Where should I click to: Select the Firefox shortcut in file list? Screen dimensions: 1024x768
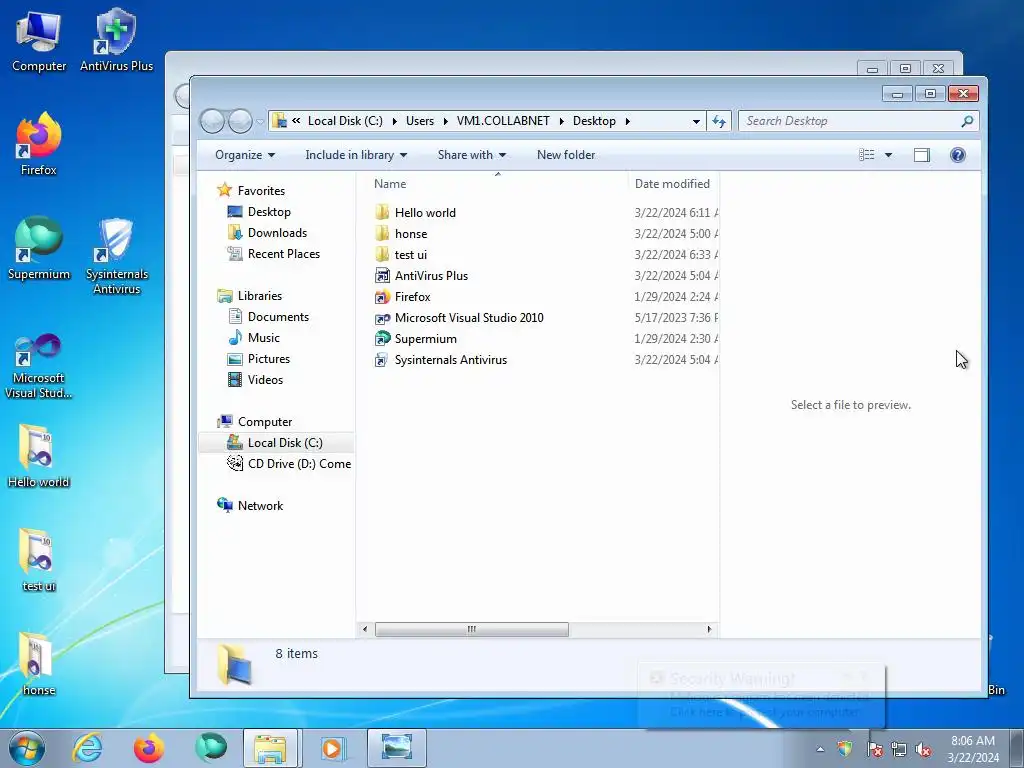tap(412, 296)
